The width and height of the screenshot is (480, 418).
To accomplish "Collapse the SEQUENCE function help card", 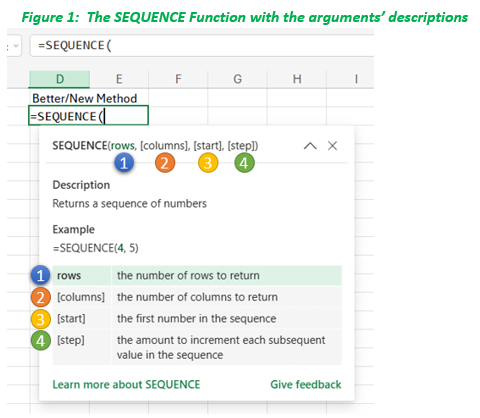I will [x=310, y=146].
